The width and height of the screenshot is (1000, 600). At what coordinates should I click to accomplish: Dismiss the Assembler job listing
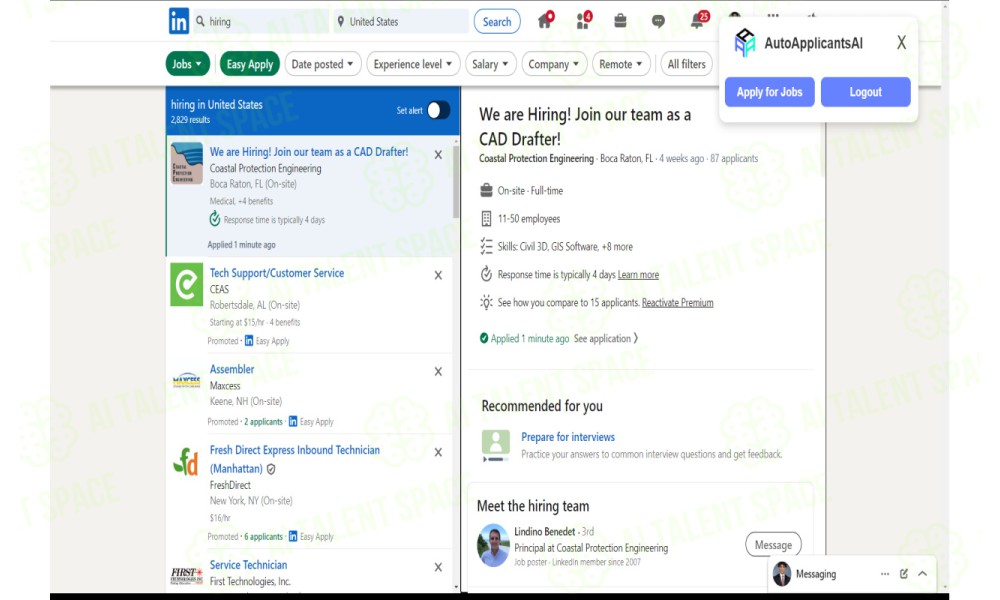tap(438, 372)
